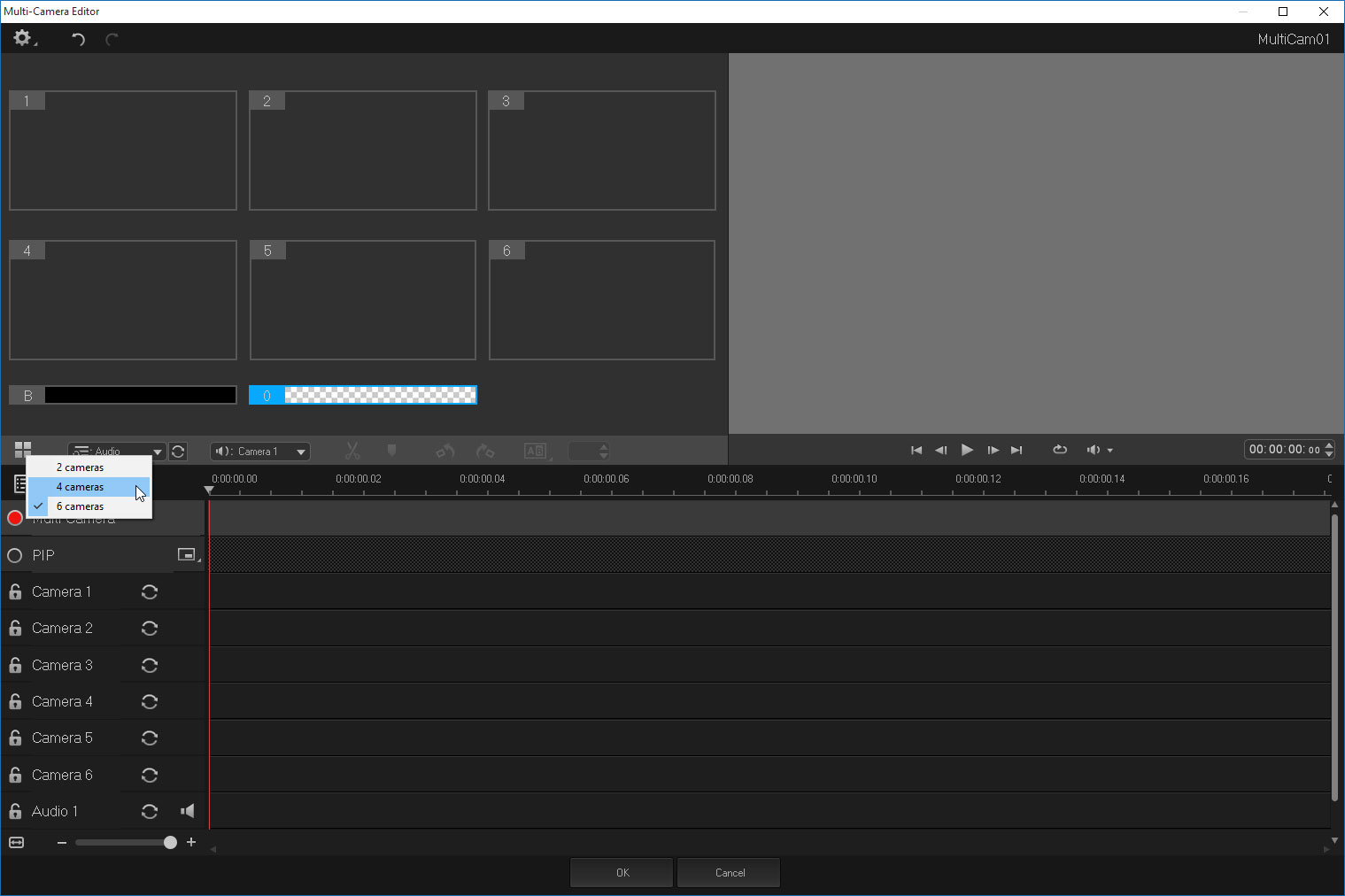Choose 6 cameras from the menu
This screenshot has height=896, width=1345.
[x=89, y=506]
